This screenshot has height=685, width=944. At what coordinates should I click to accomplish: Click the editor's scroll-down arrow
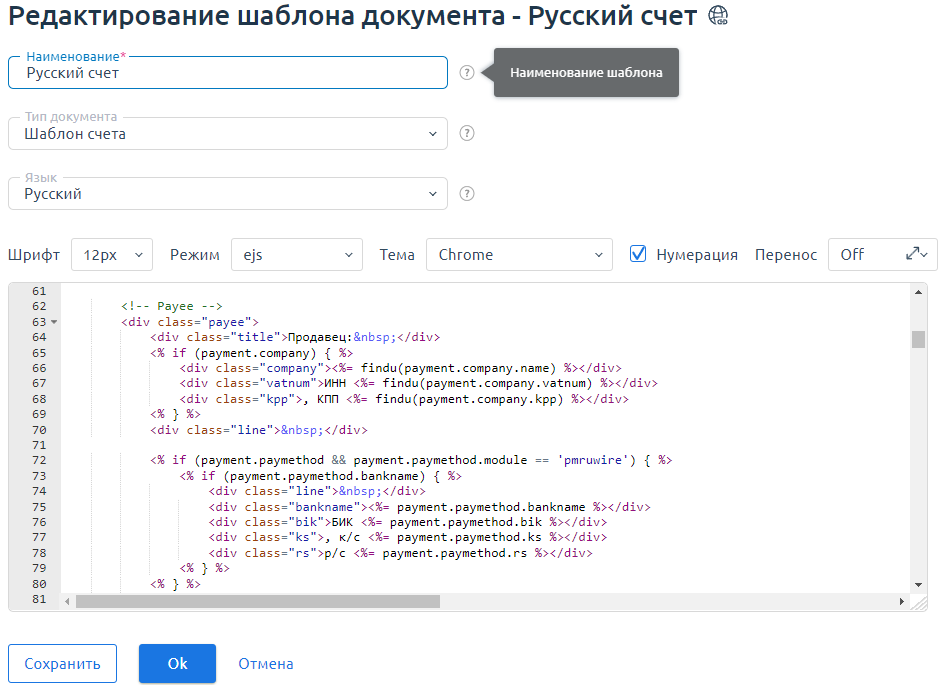(x=918, y=585)
